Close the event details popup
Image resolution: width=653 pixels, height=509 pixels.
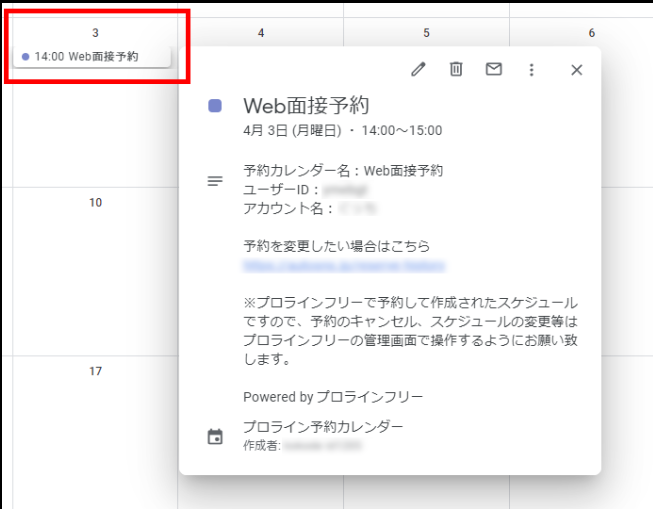click(x=576, y=70)
